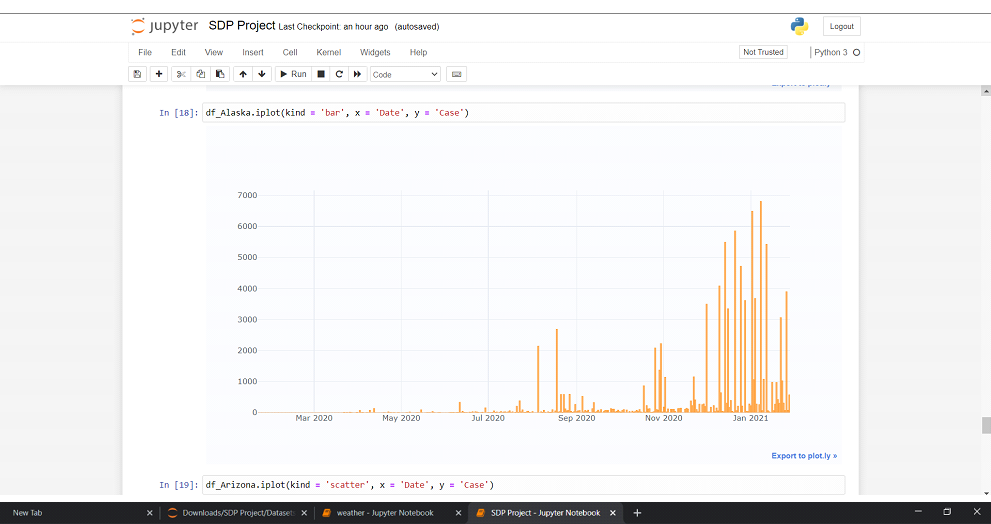The width and height of the screenshot is (991, 524).
Task: Cut selected cells with the scissors icon
Action: [181, 74]
